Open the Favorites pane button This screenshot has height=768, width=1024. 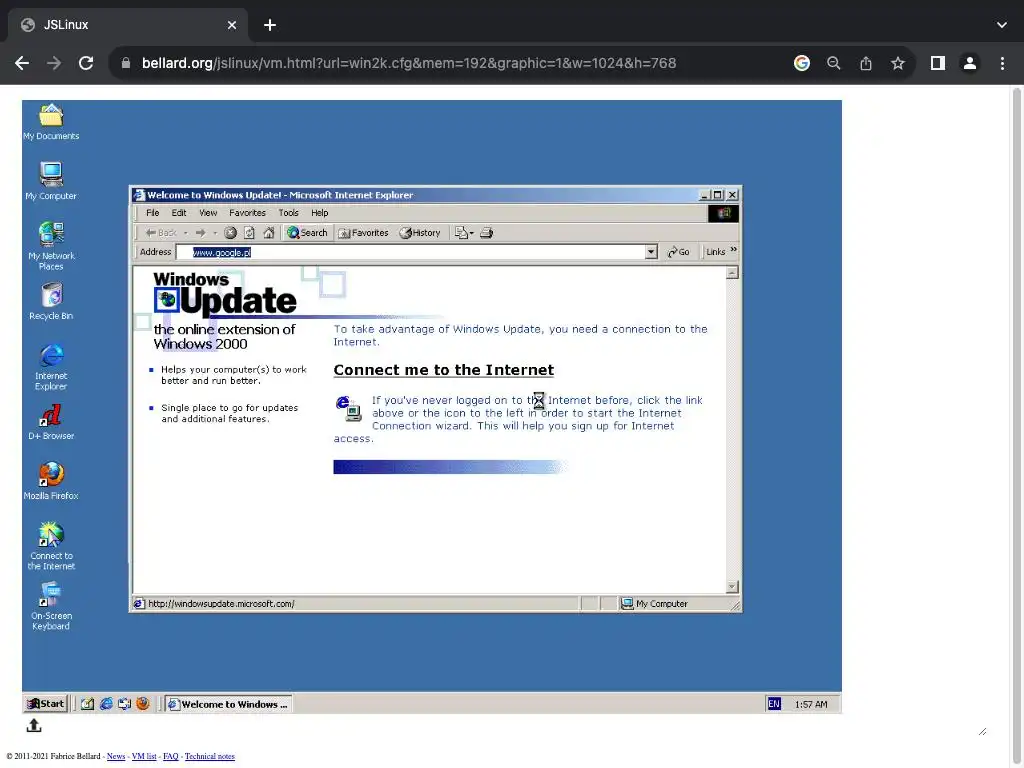[363, 232]
